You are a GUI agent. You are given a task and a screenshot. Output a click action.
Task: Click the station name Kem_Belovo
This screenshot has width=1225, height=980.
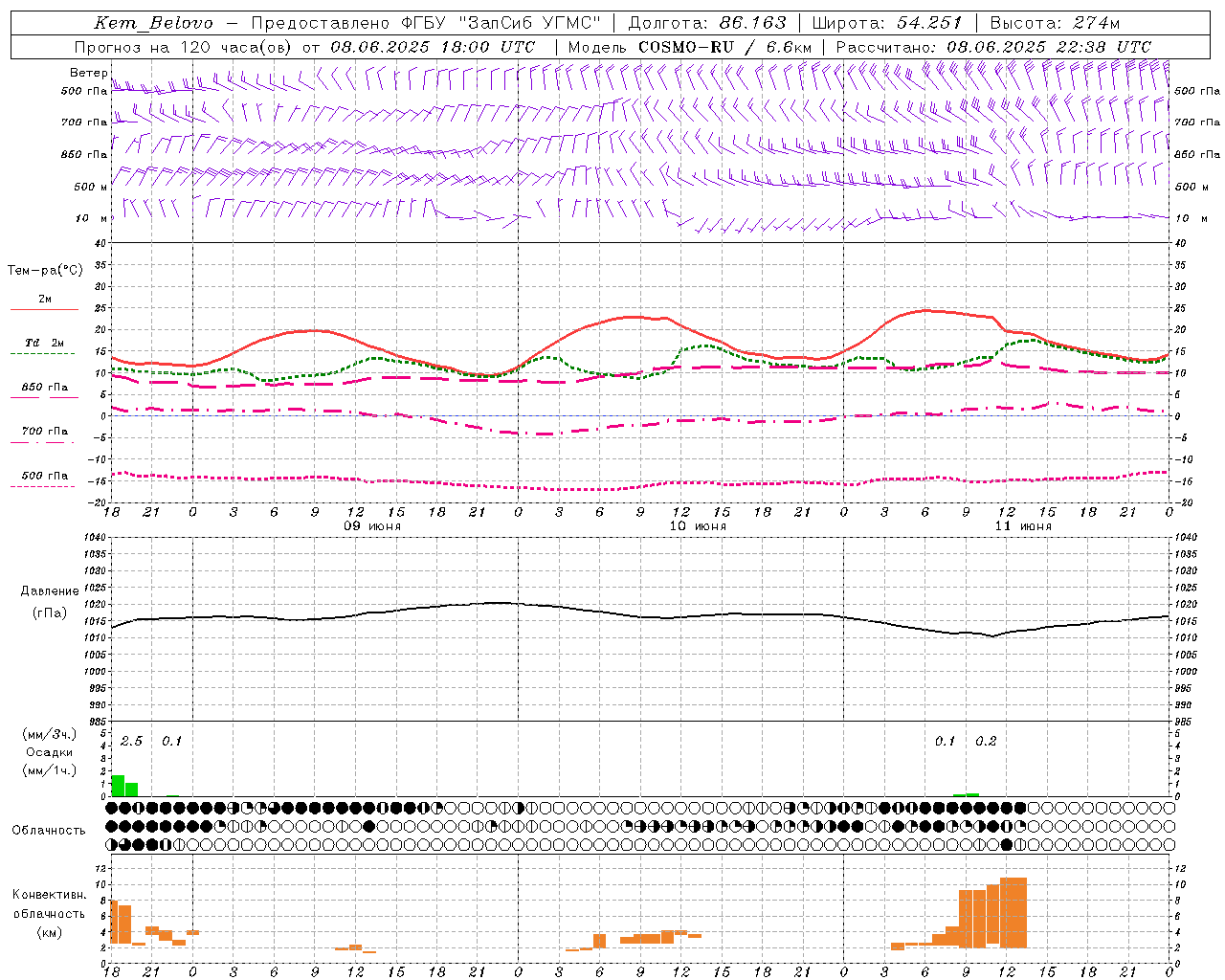pyautogui.click(x=154, y=23)
